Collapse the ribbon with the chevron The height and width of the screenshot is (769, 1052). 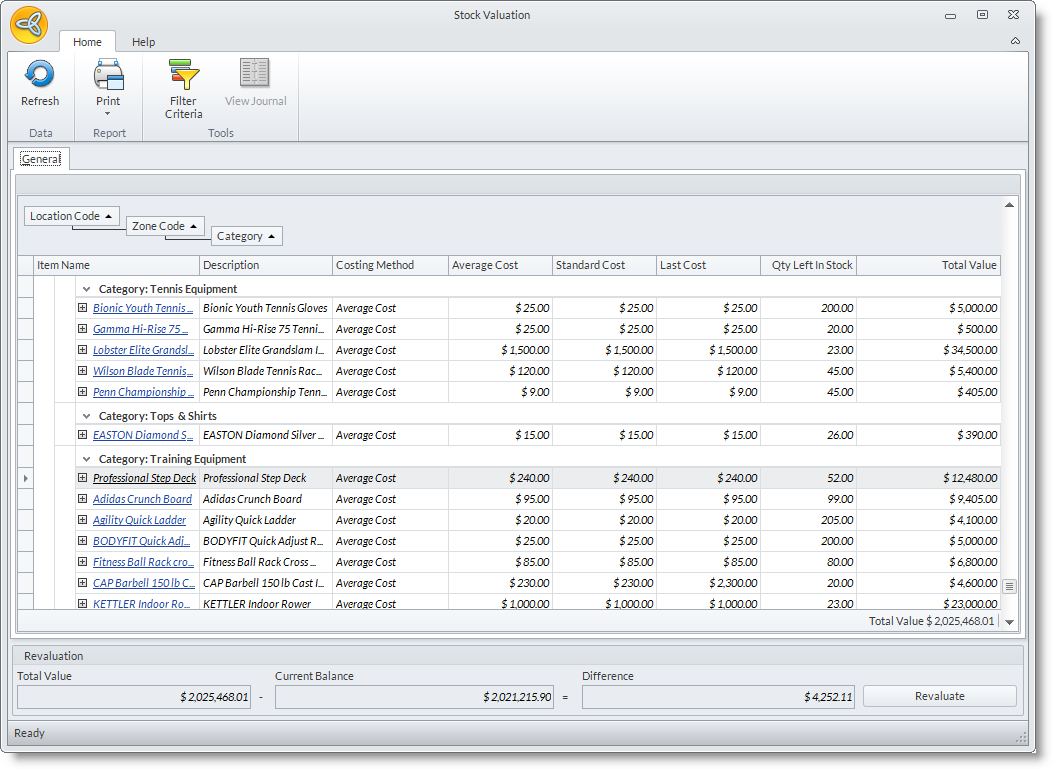1015,42
